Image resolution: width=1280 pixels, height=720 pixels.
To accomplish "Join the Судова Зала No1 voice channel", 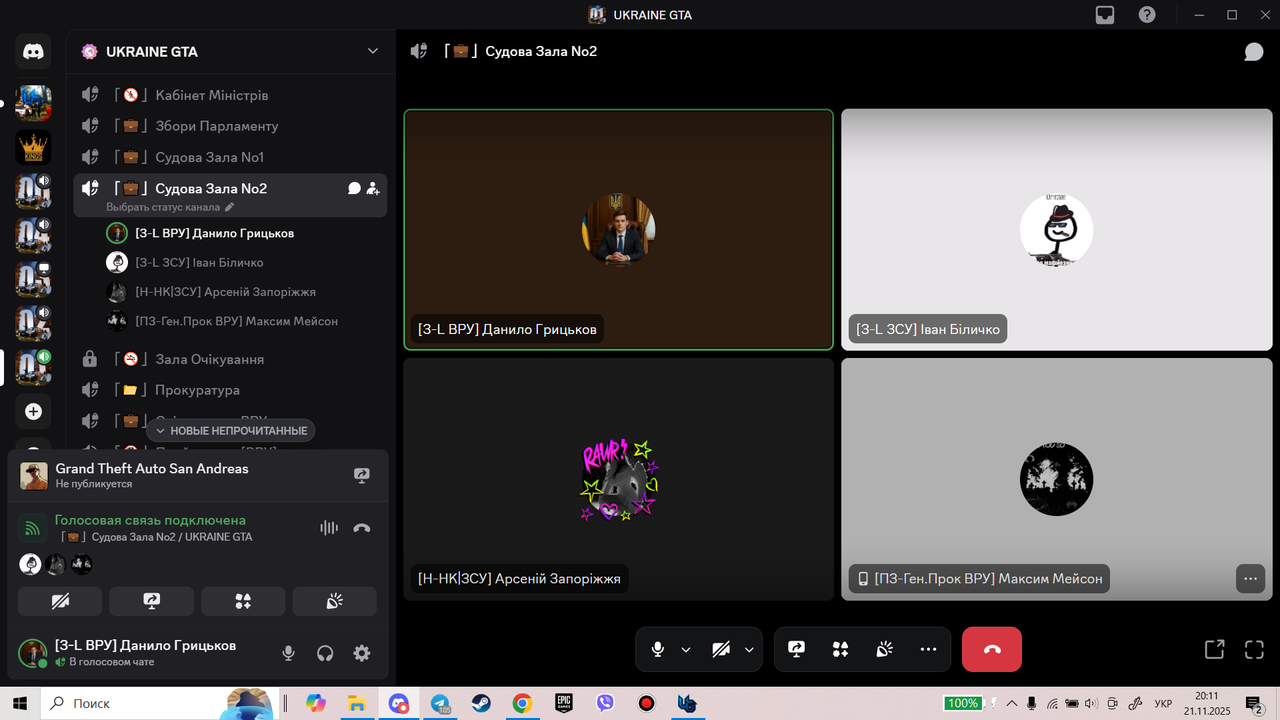I will (230, 157).
